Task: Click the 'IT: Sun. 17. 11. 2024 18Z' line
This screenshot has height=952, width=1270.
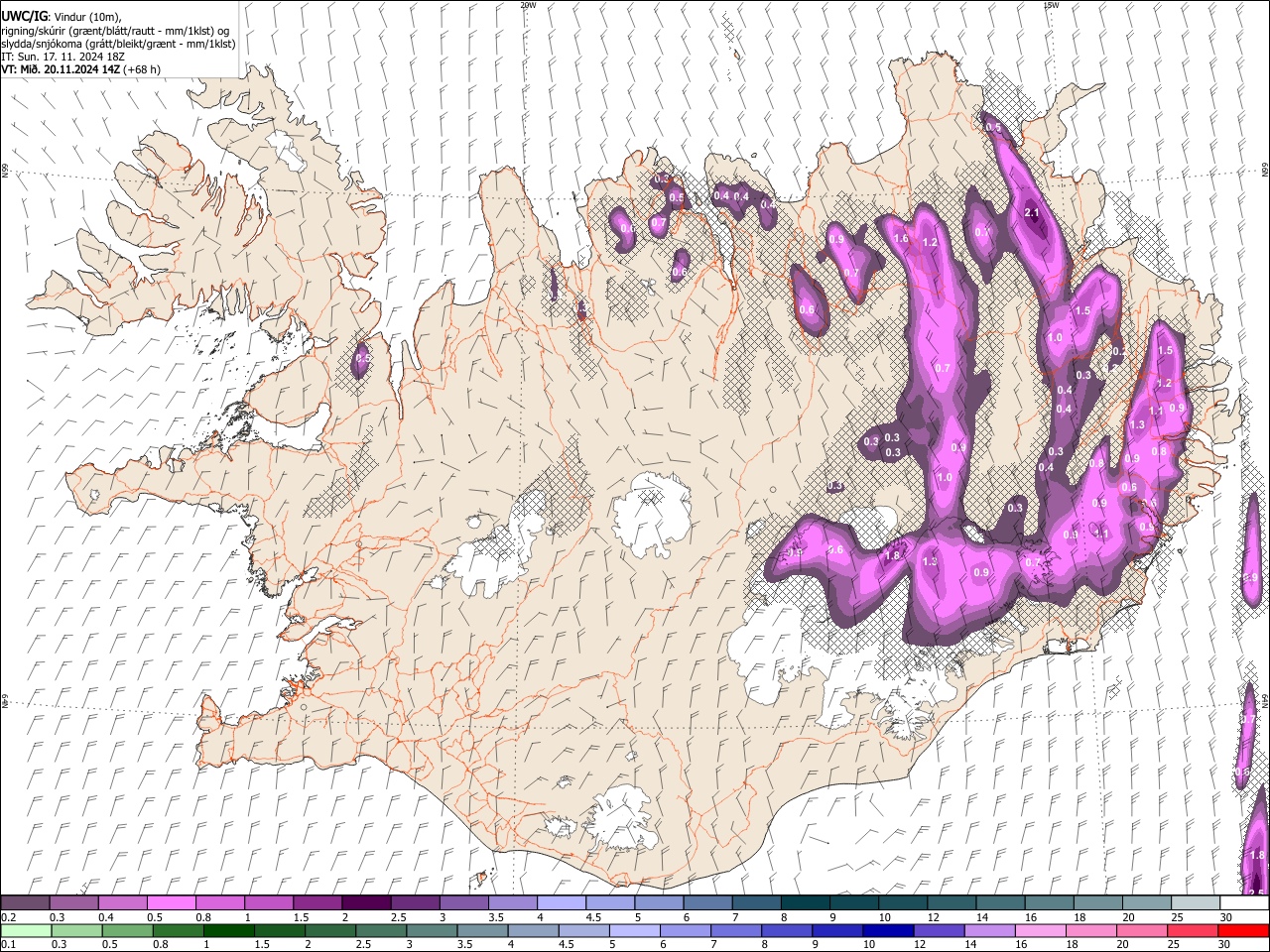Action: point(63,57)
